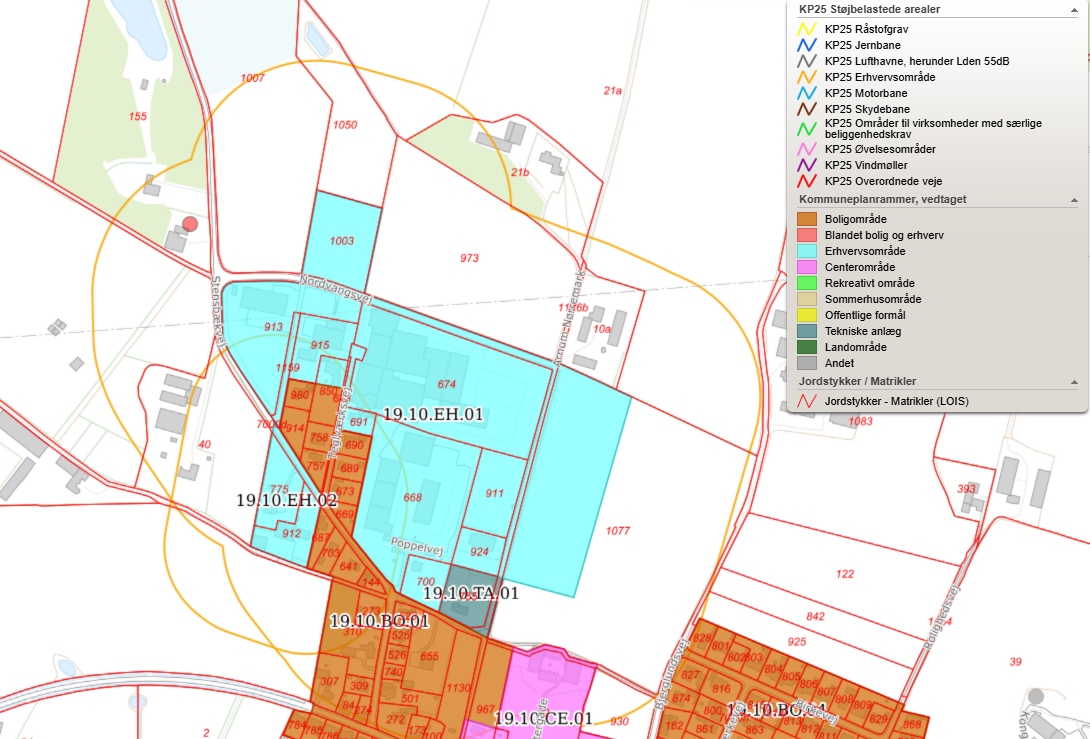Collapse the Jordstykker / Matrikler section

point(1074,382)
